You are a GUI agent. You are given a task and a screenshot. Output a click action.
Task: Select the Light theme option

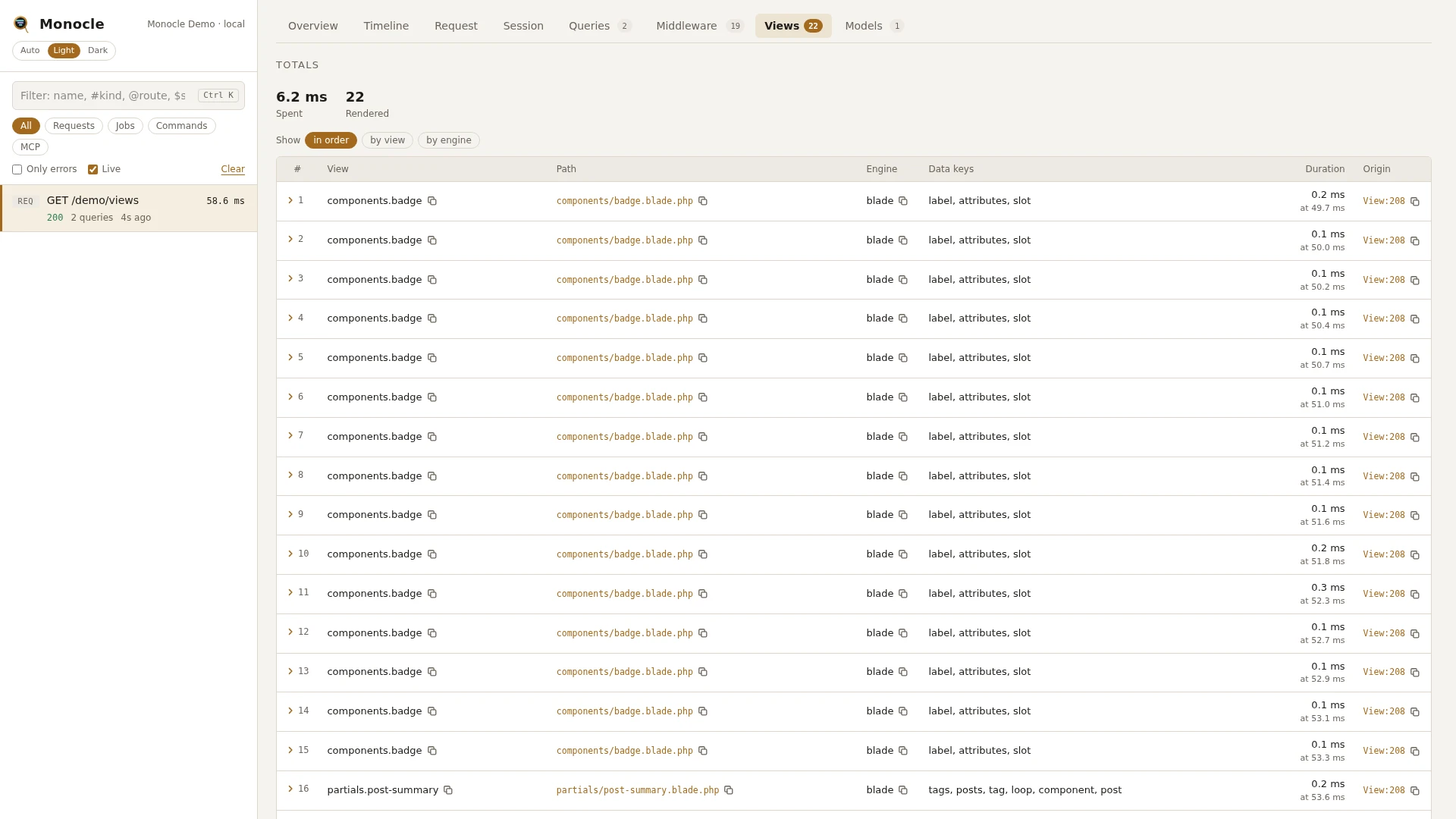click(64, 51)
